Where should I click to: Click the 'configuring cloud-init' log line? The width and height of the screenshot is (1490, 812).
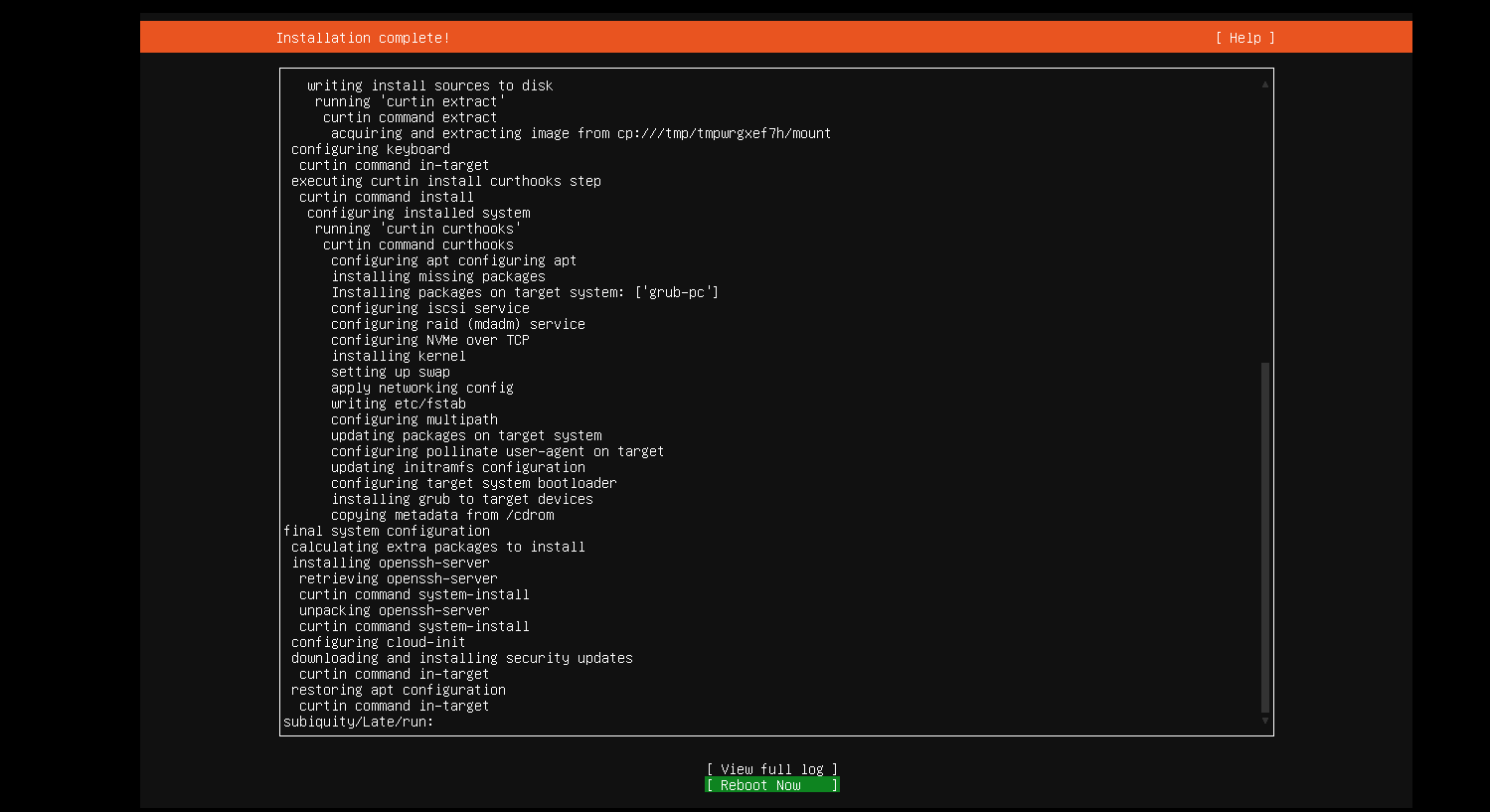pyautogui.click(x=379, y=642)
